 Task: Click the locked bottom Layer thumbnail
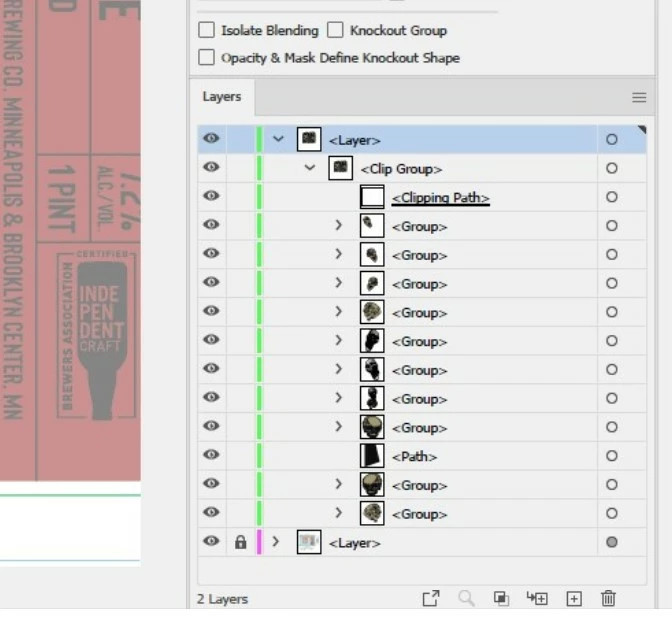click(309, 542)
